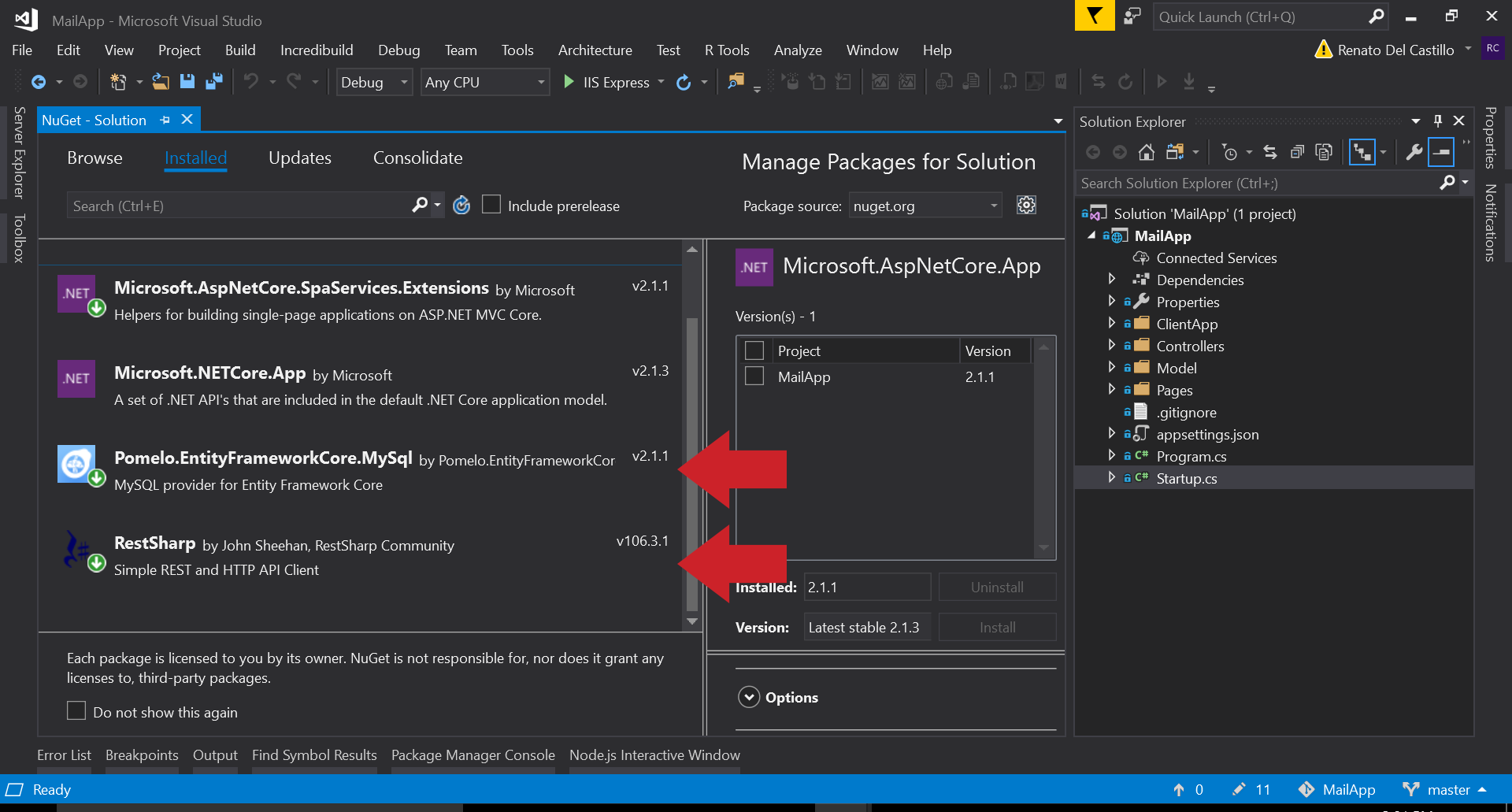Open the Architecture menu
Screen dimensions: 1512x812
coord(595,50)
